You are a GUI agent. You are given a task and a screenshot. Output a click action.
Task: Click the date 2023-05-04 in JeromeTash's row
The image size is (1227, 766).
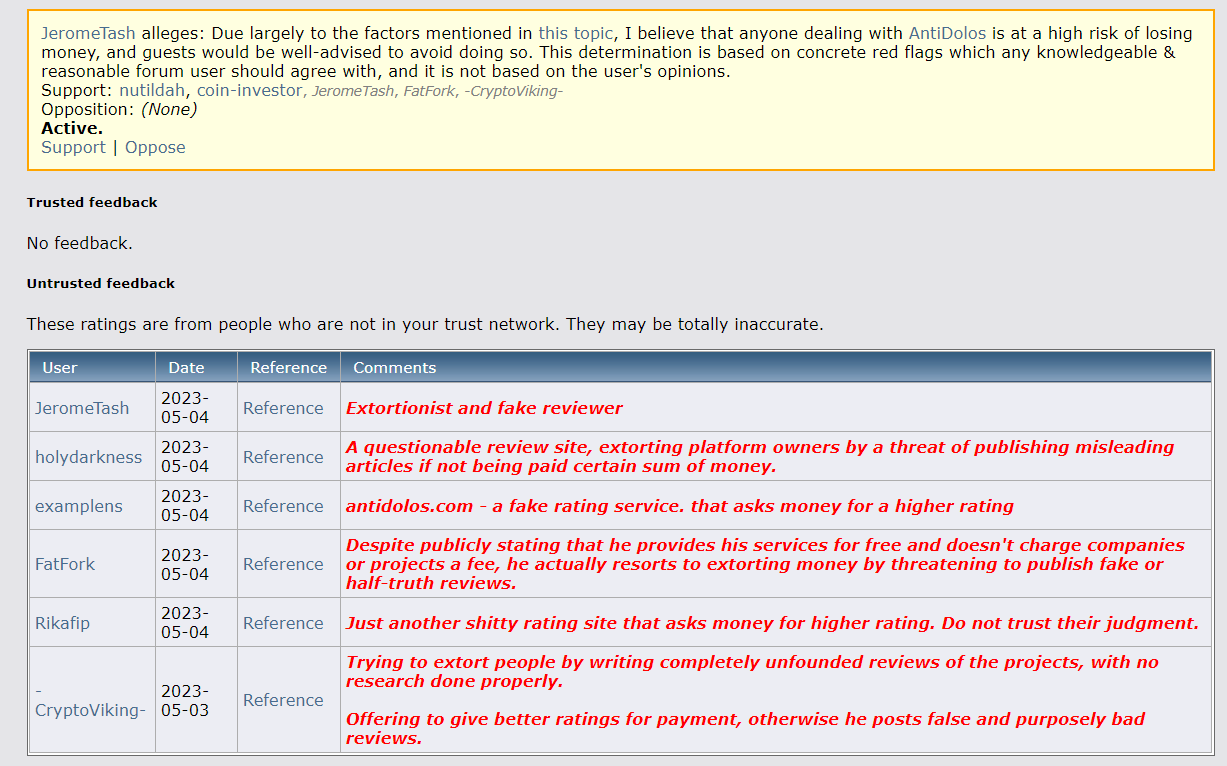point(185,408)
